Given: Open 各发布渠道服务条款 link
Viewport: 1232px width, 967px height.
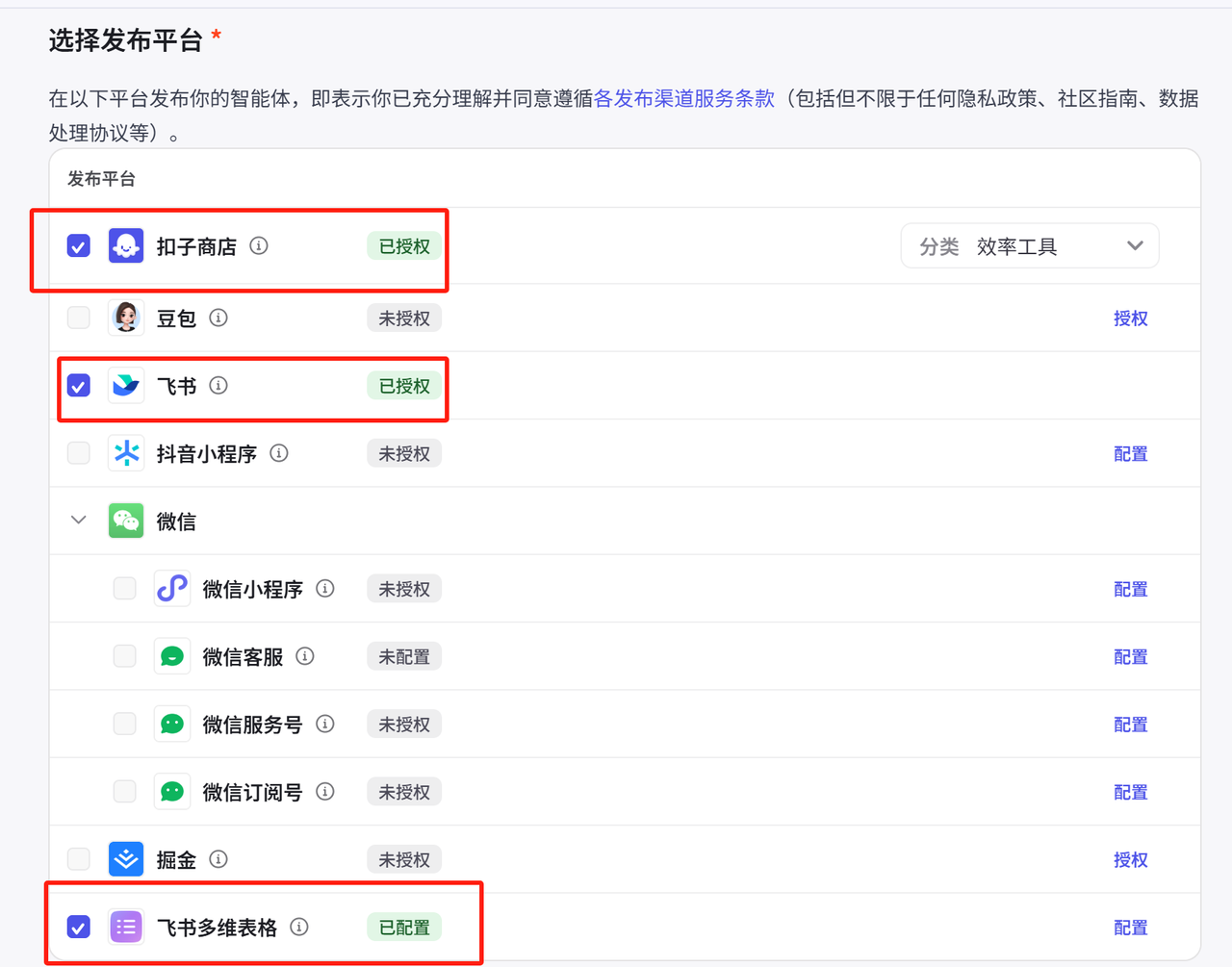Looking at the screenshot, I should pyautogui.click(x=683, y=98).
